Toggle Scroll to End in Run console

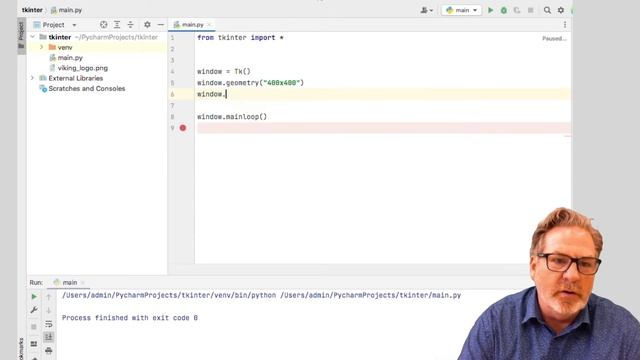click(x=49, y=337)
